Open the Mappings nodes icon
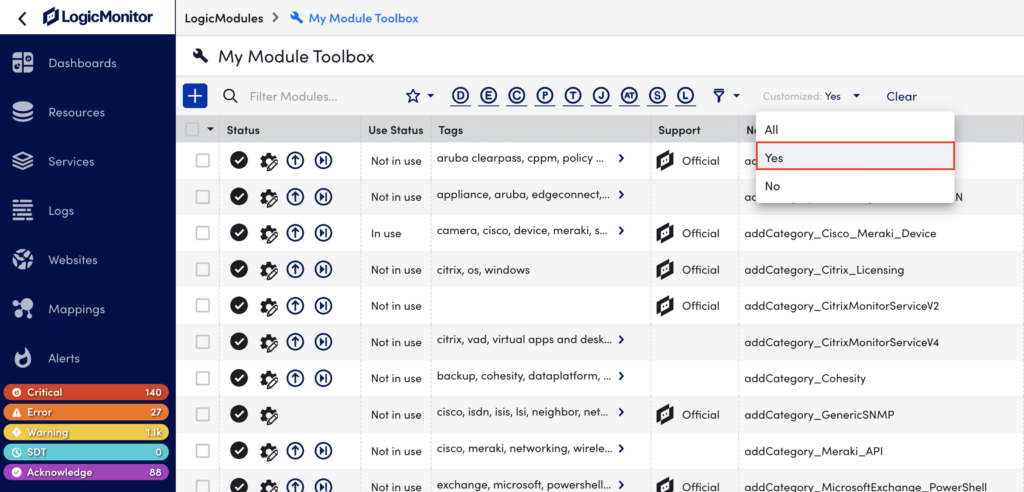 [23, 309]
